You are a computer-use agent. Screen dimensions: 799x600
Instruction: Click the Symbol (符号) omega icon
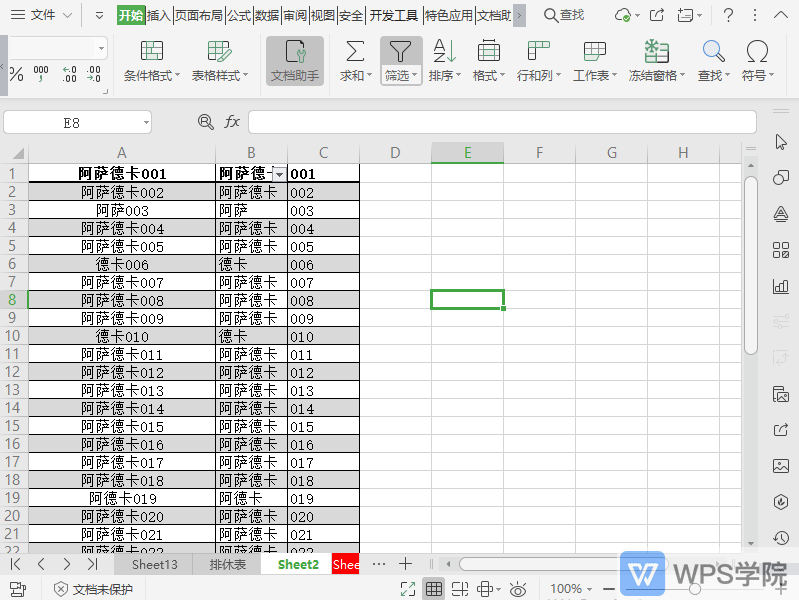point(757,52)
